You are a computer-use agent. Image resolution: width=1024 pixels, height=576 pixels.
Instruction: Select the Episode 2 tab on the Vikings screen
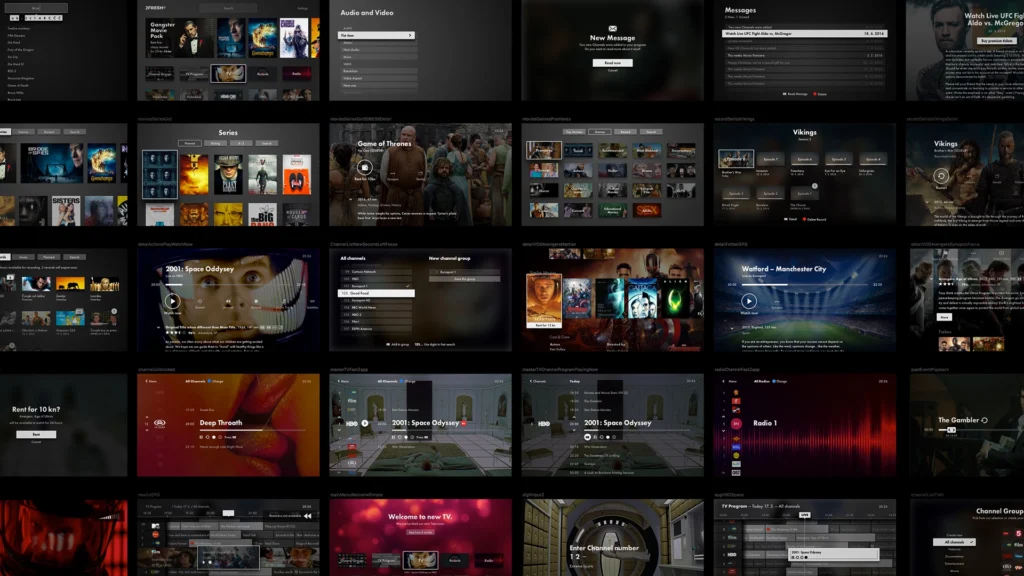[x=770, y=193]
